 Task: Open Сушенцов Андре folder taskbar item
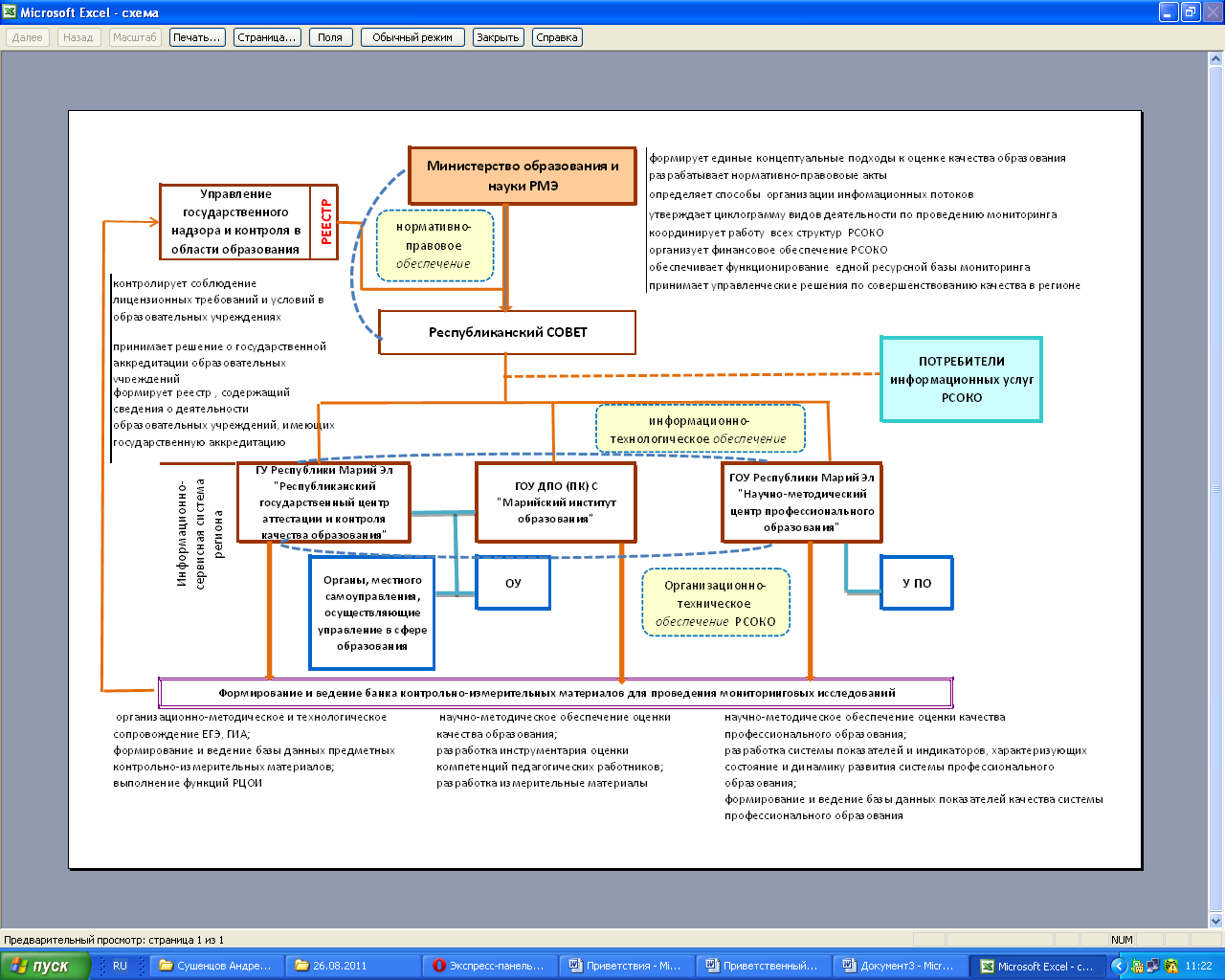tap(217, 966)
